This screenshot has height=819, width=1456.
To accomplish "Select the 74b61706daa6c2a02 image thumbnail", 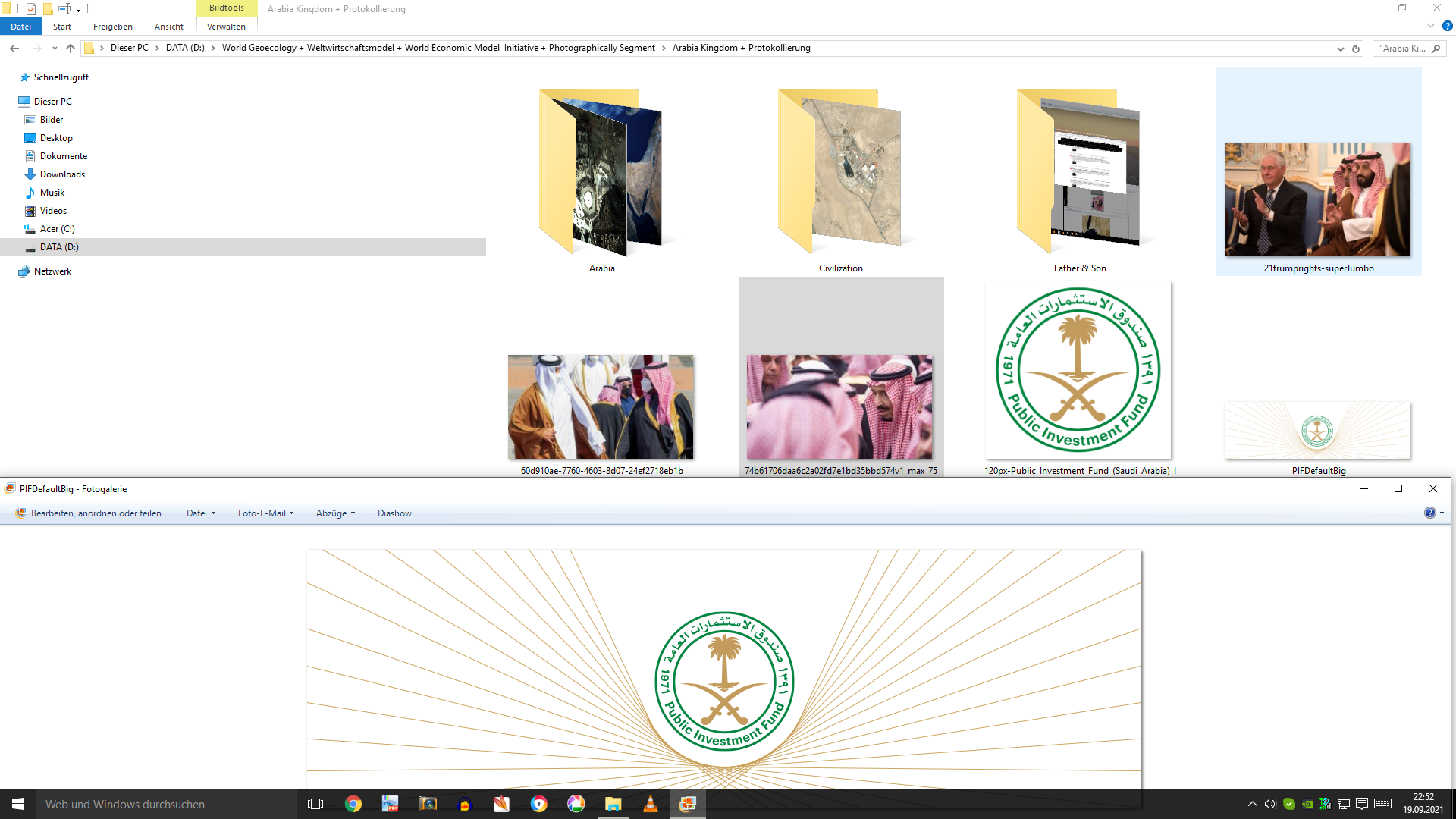I will (840, 406).
